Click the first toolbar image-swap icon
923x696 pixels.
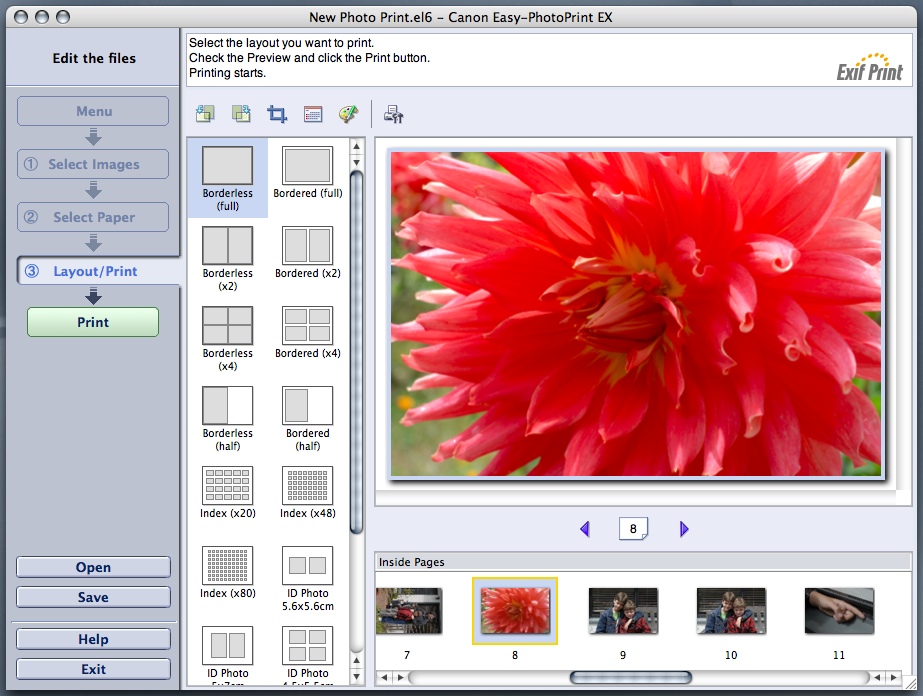(205, 114)
